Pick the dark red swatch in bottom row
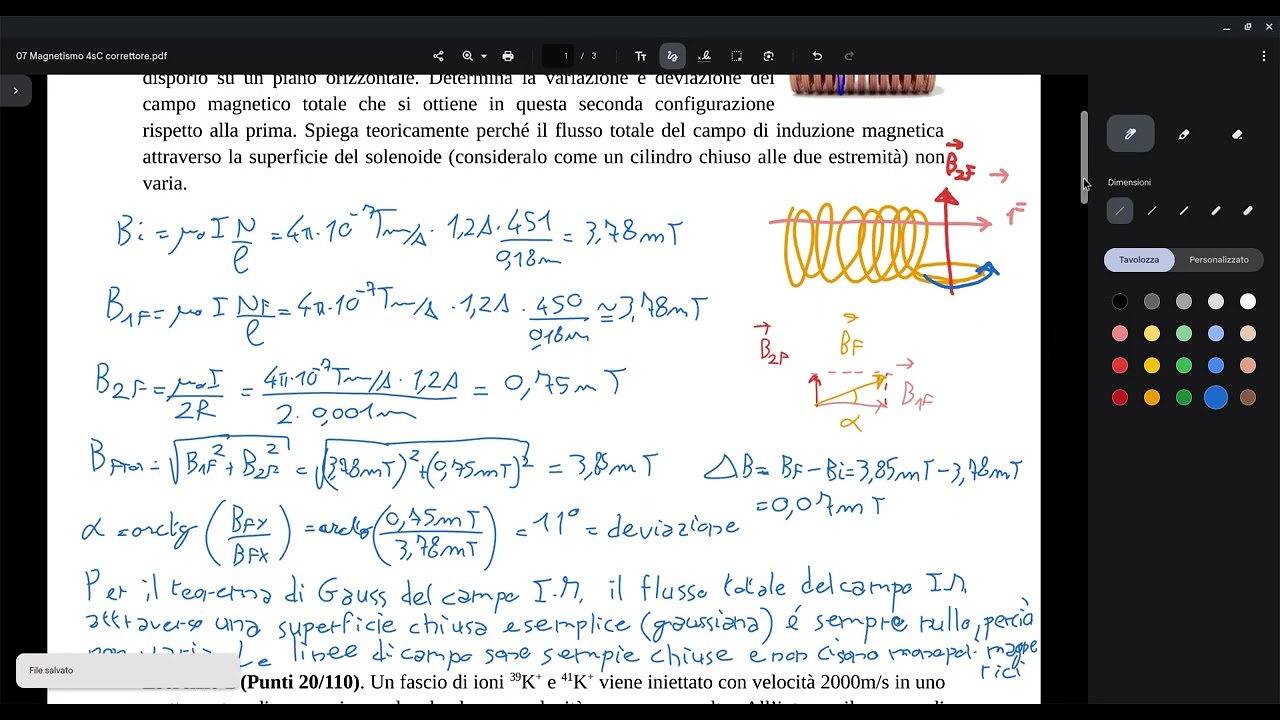This screenshot has height=720, width=1280. point(1120,398)
